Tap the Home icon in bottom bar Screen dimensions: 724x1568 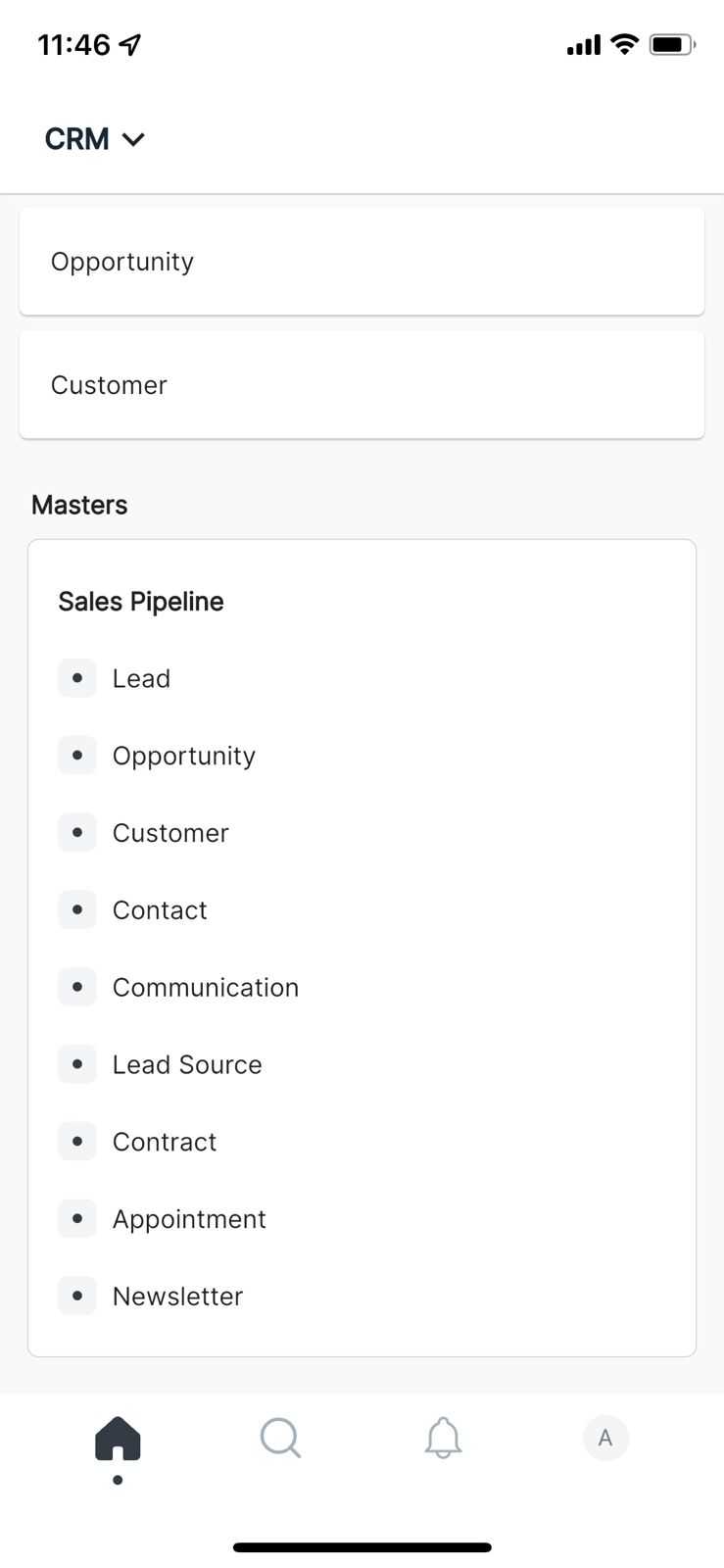[x=118, y=1439]
